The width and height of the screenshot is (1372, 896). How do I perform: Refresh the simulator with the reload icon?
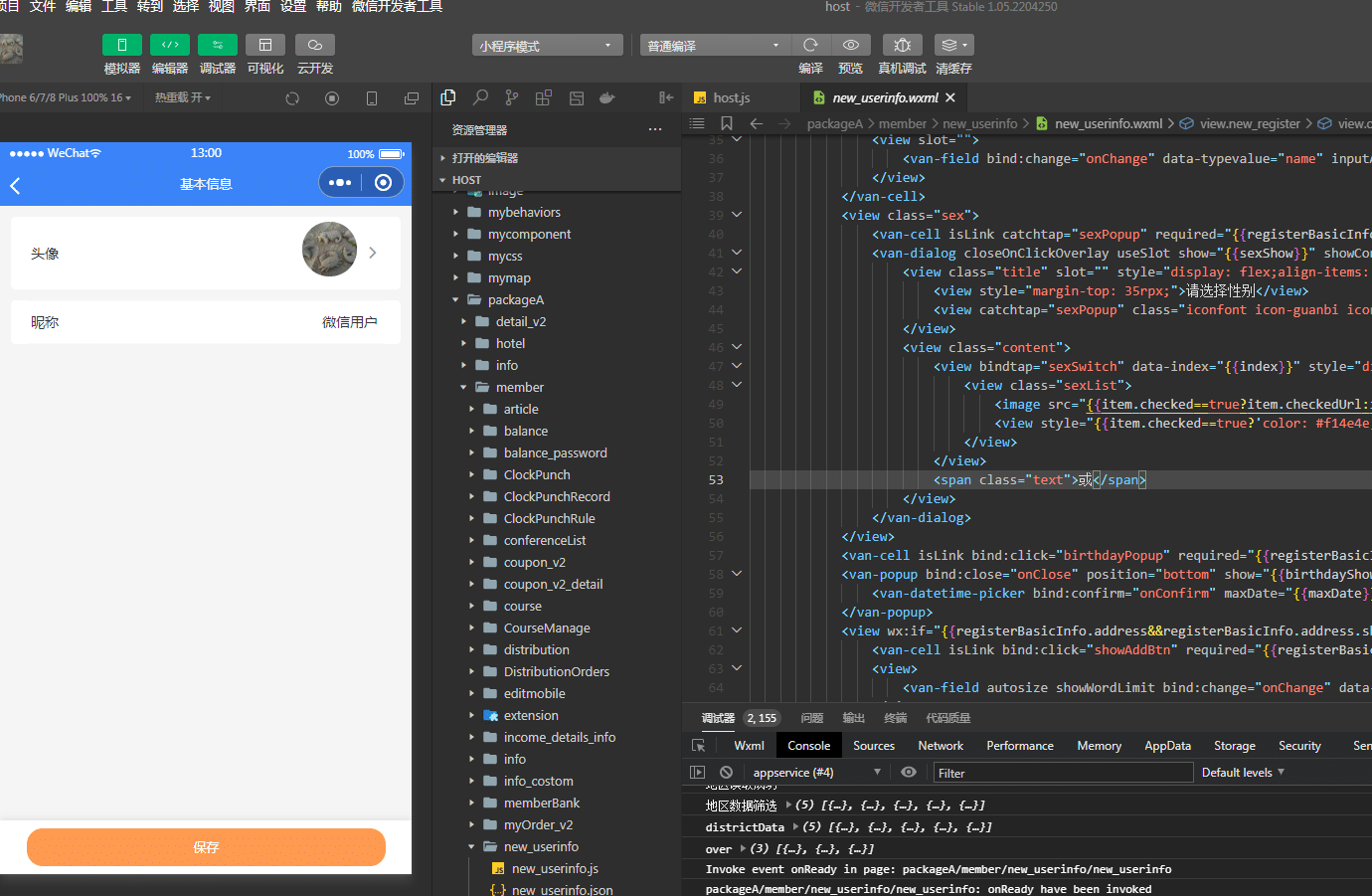pyautogui.click(x=292, y=98)
